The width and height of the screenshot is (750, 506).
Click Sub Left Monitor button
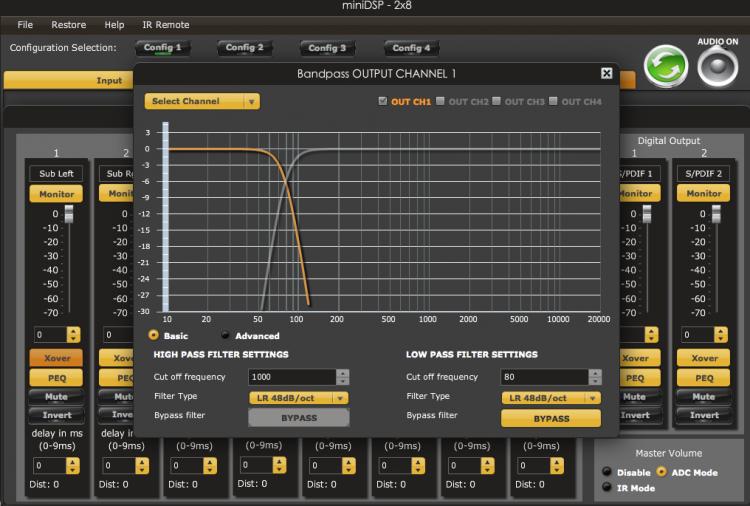coord(56,194)
